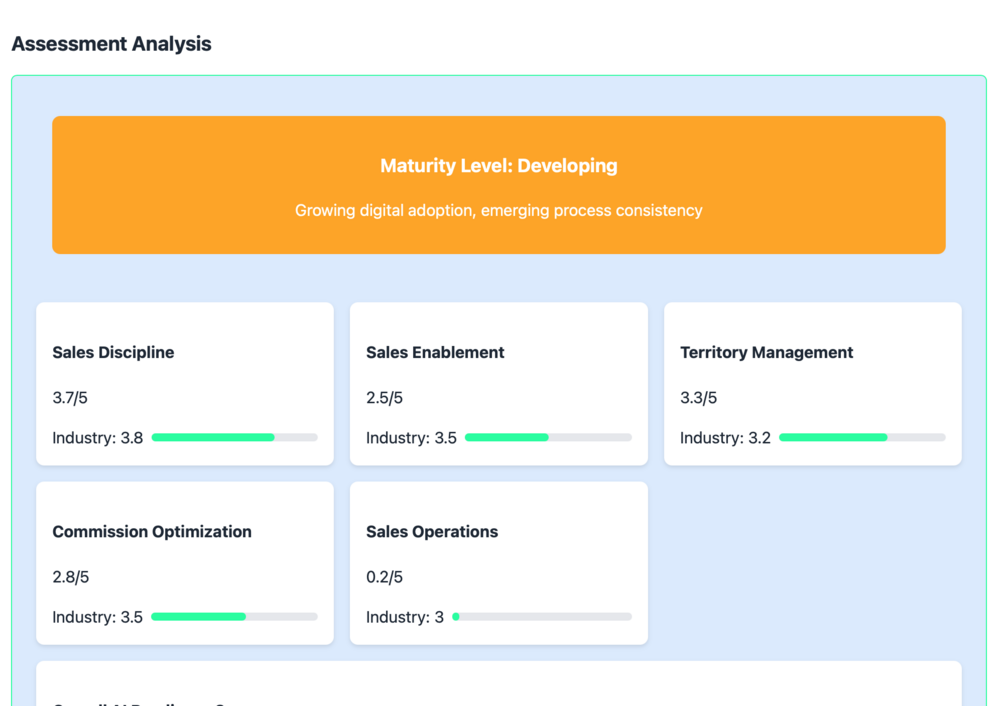Screen dimensions: 1005x706
Task: Click the Sales Operations progress bar
Action: pyautogui.click(x=542, y=617)
